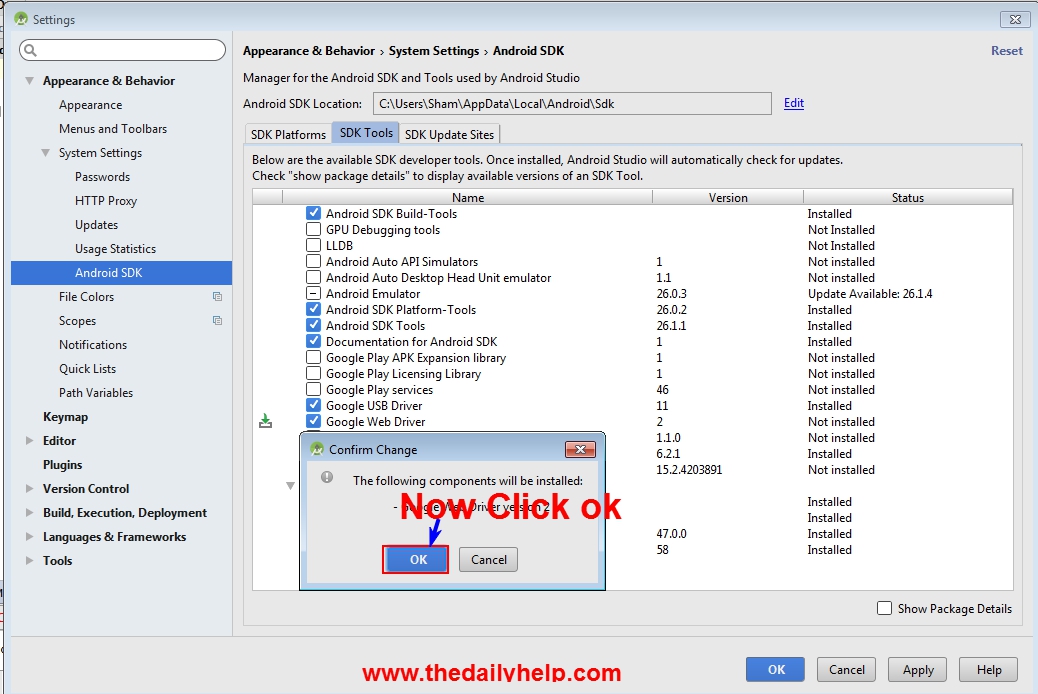Image resolution: width=1038 pixels, height=694 pixels.
Task: Open Path Variables settings
Action: (x=95, y=393)
